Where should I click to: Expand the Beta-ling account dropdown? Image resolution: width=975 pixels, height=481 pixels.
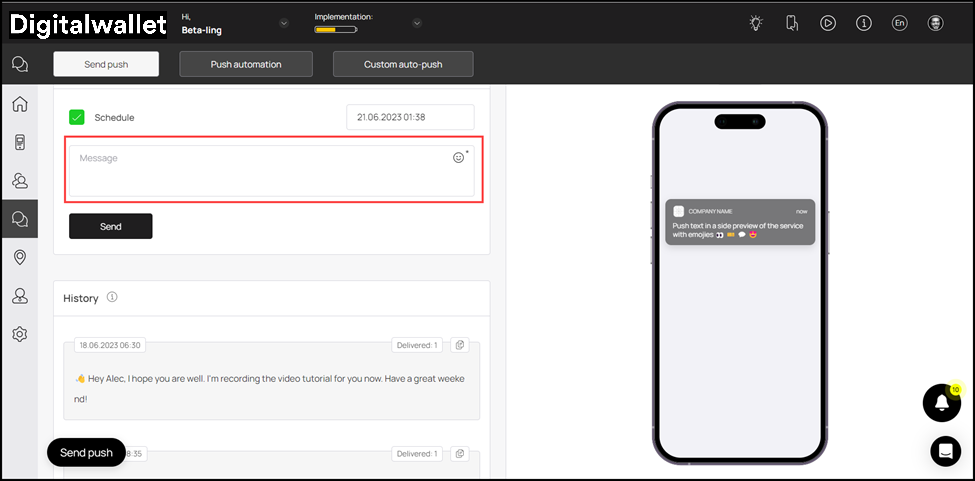[x=284, y=23]
